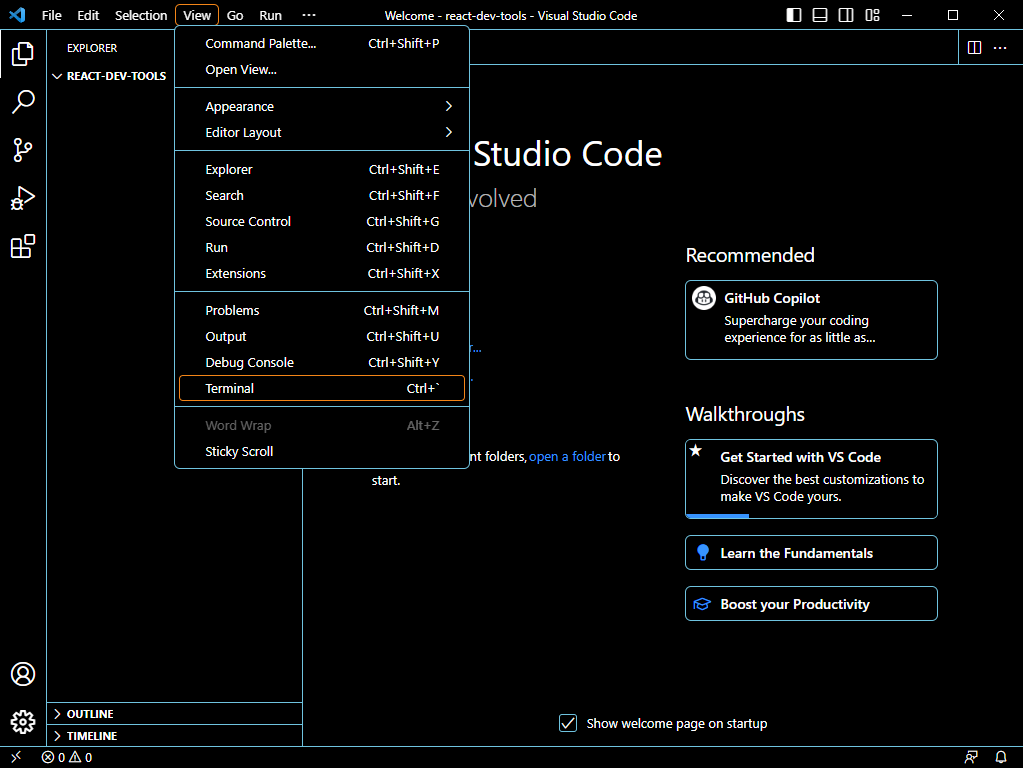Open errors and warnings status indicator

[67, 758]
